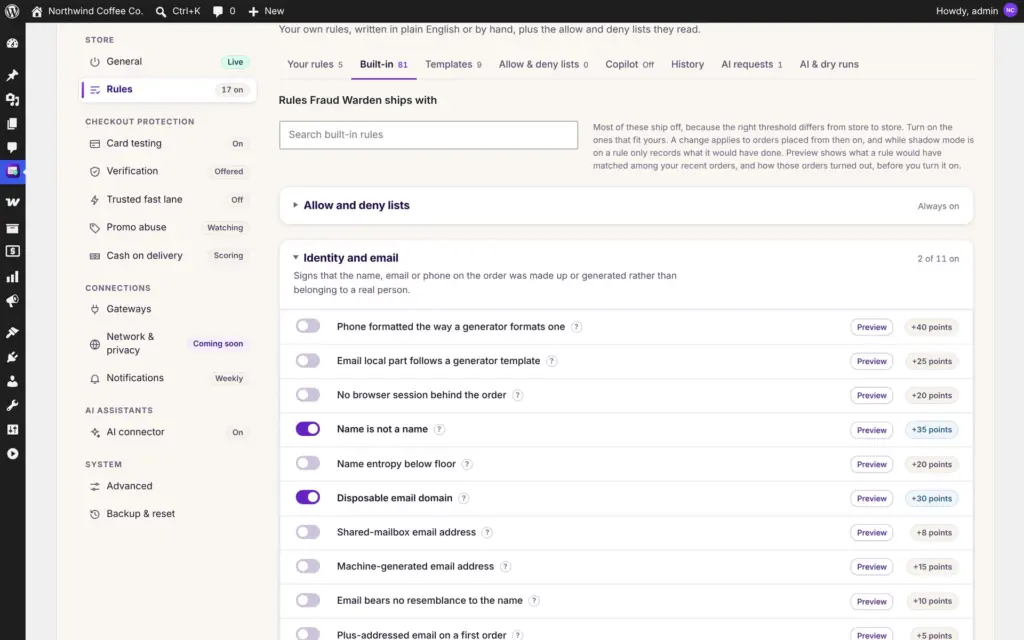
Task: Enable No browser session behind the order
Action: (308, 395)
